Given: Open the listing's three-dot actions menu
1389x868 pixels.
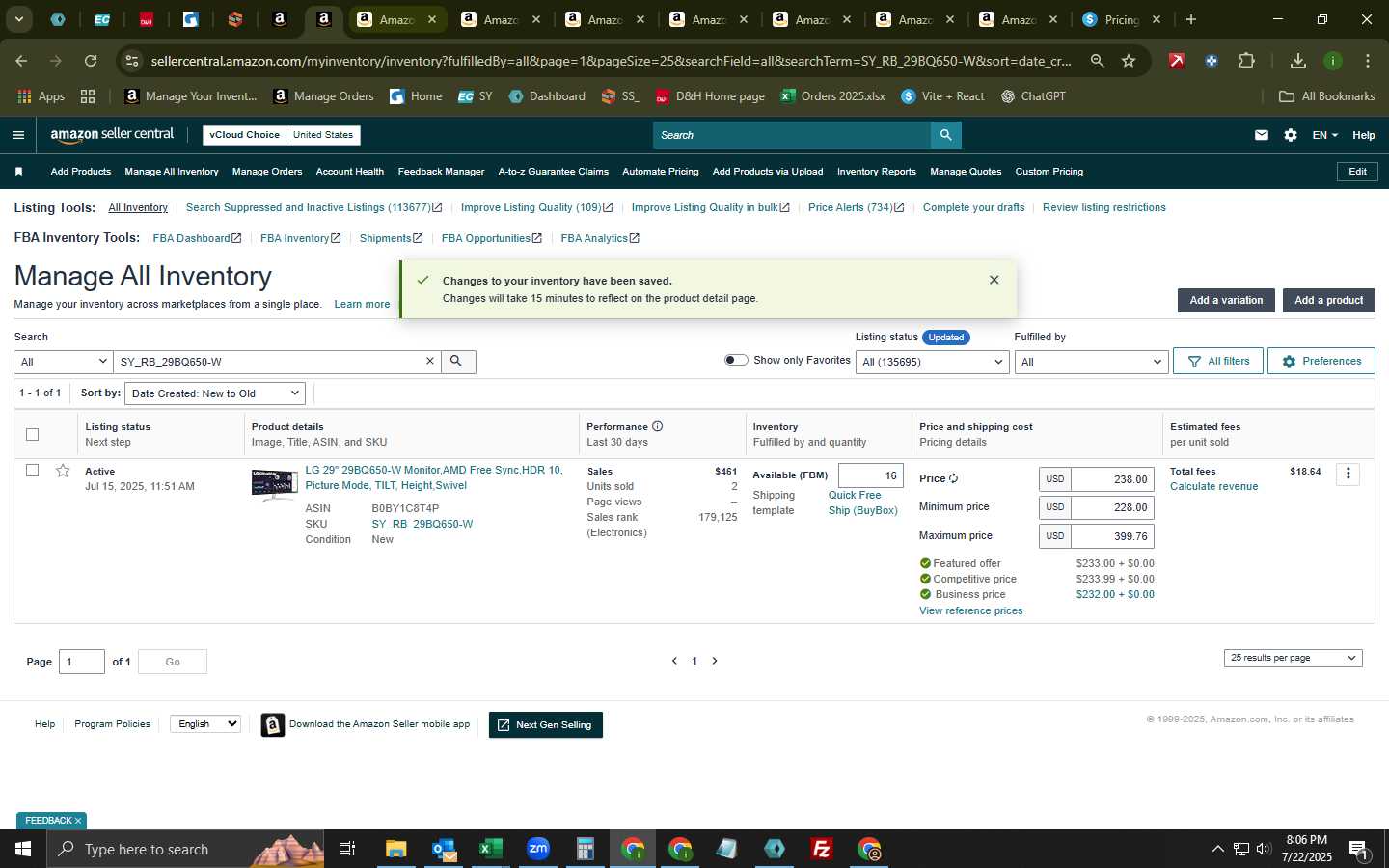Looking at the screenshot, I should [x=1348, y=474].
